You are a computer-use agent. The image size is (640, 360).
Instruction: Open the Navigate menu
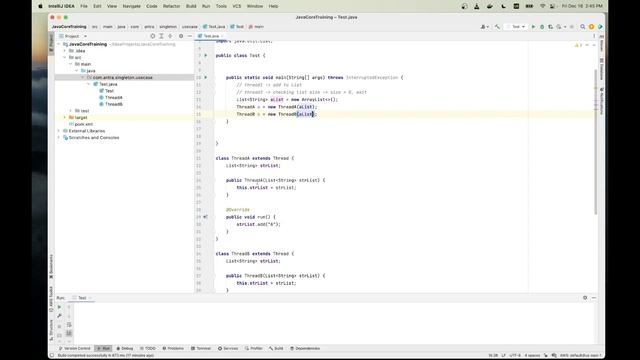(131, 6)
